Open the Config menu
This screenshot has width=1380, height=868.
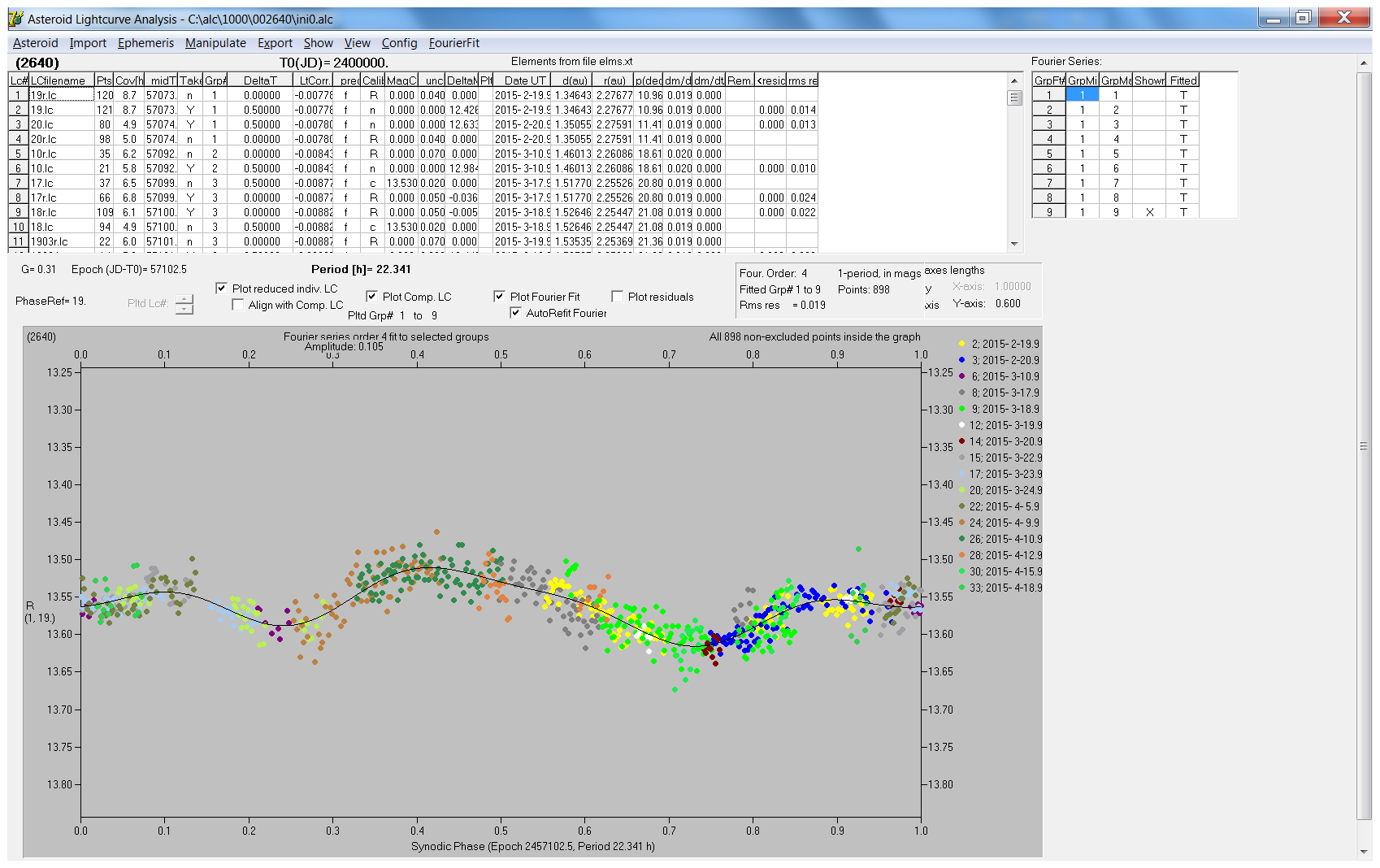399,43
